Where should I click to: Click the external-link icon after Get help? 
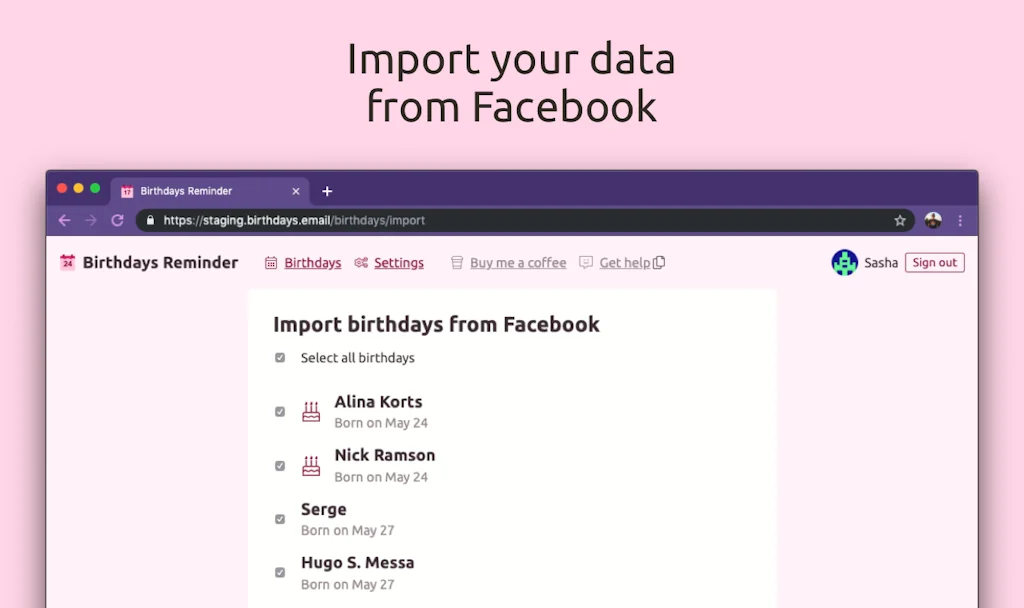pyautogui.click(x=658, y=262)
